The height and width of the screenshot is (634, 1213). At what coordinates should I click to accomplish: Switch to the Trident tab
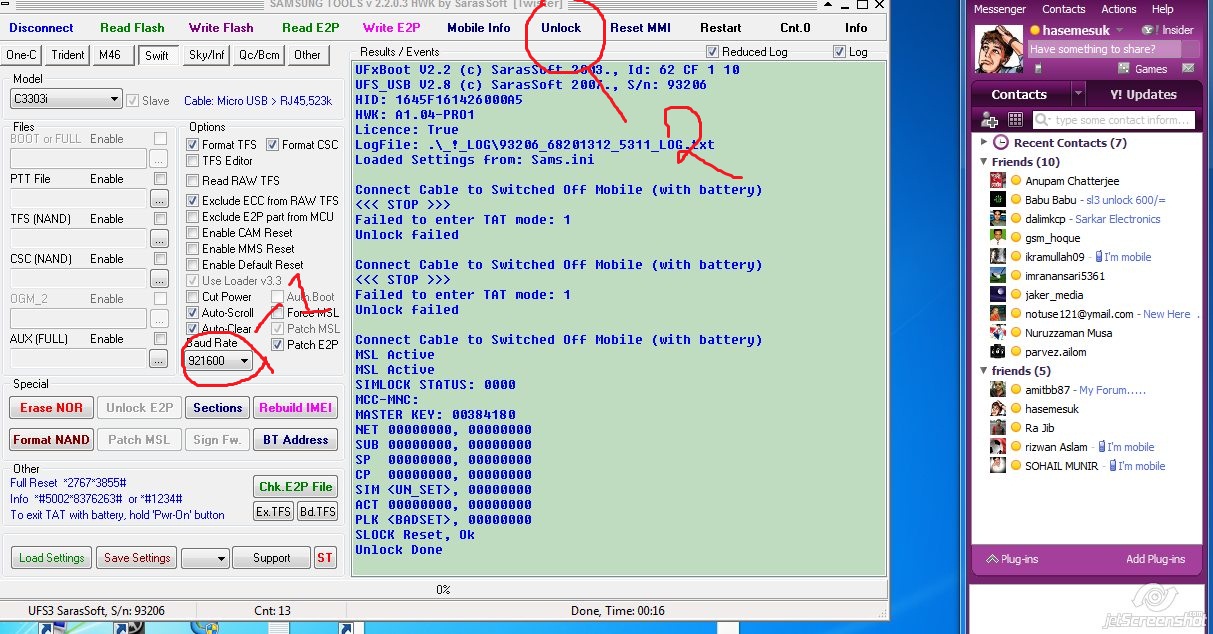[x=68, y=55]
